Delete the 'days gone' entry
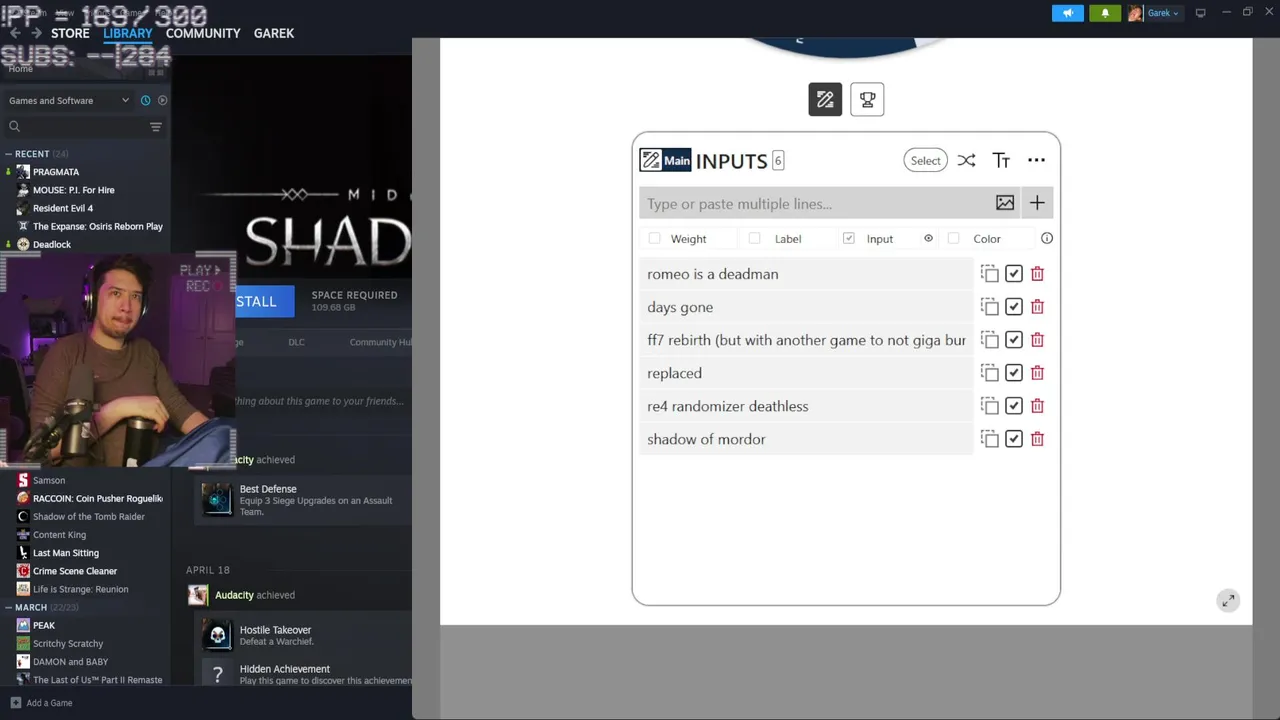The width and height of the screenshot is (1280, 720). pos(1037,306)
